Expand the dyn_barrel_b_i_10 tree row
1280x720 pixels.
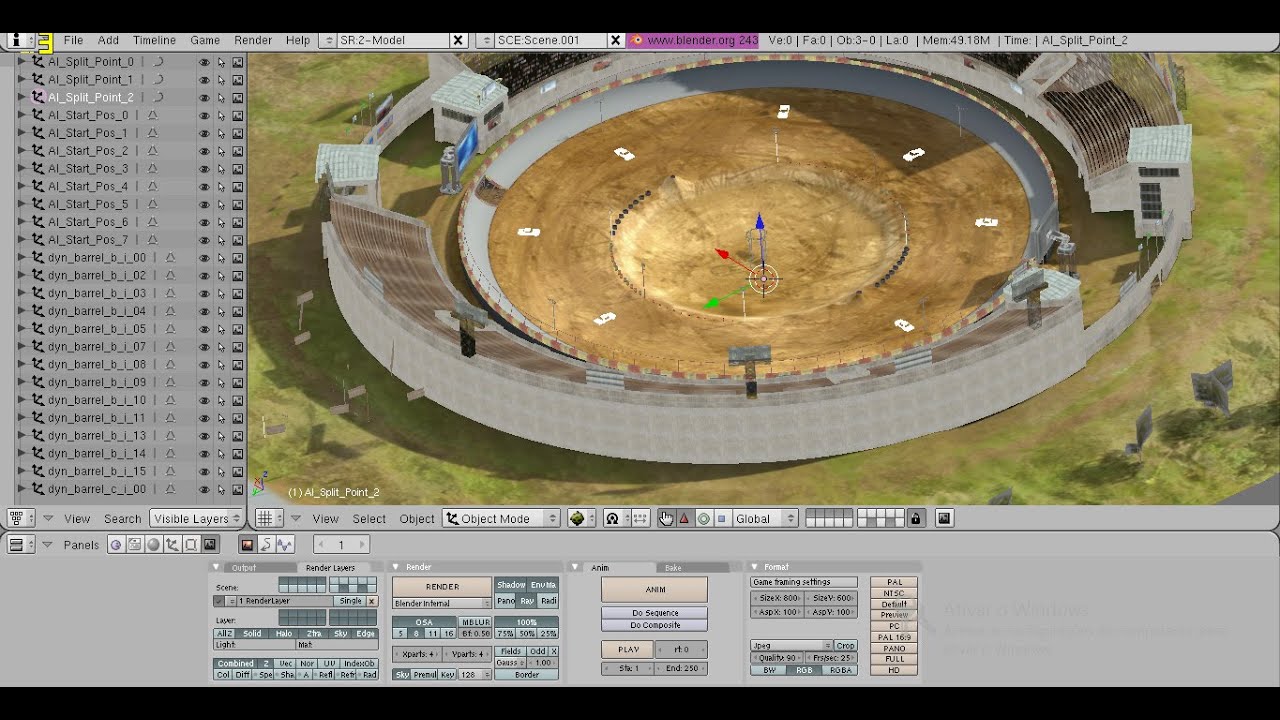21,400
